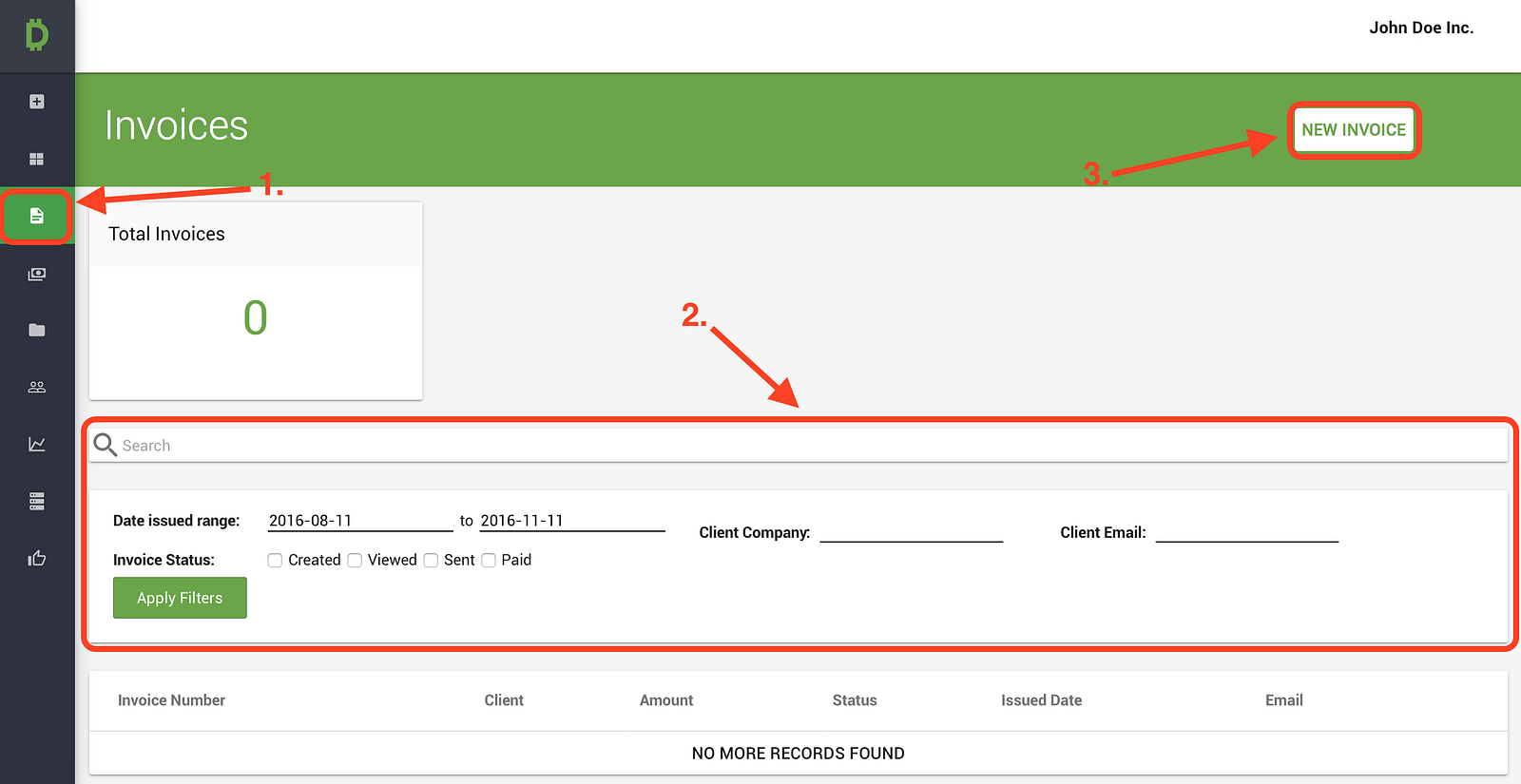1521x784 pixels.
Task: Open the plus/add icon in sidebar
Action: pos(37,102)
